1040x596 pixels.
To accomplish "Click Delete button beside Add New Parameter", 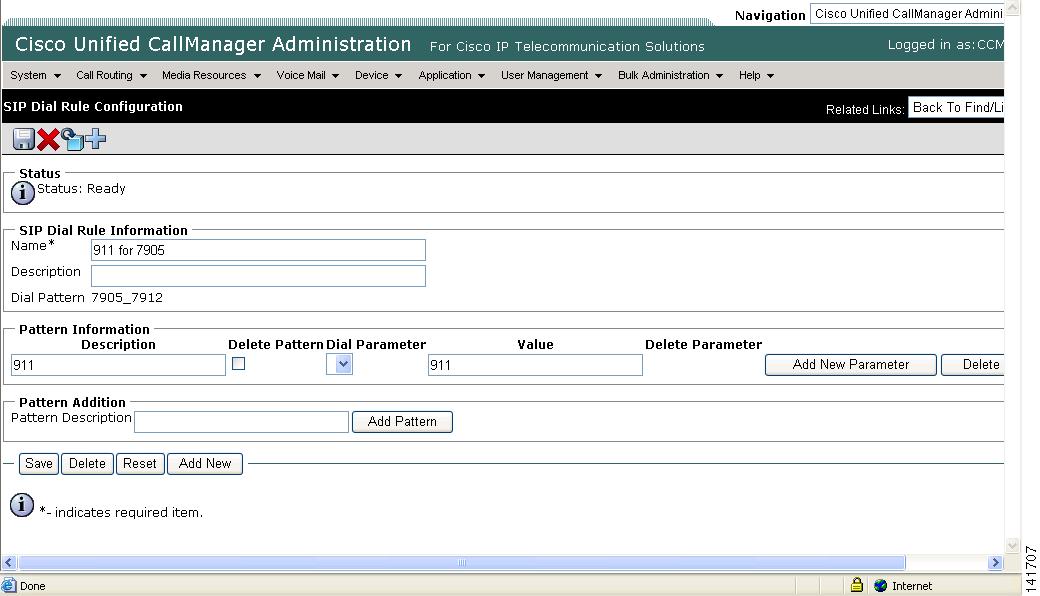I will pos(973,365).
